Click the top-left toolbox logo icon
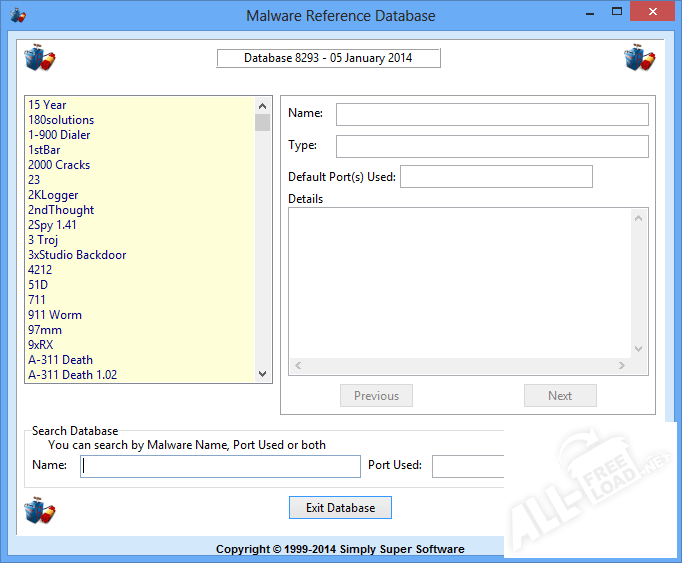682x563 pixels. 39,58
